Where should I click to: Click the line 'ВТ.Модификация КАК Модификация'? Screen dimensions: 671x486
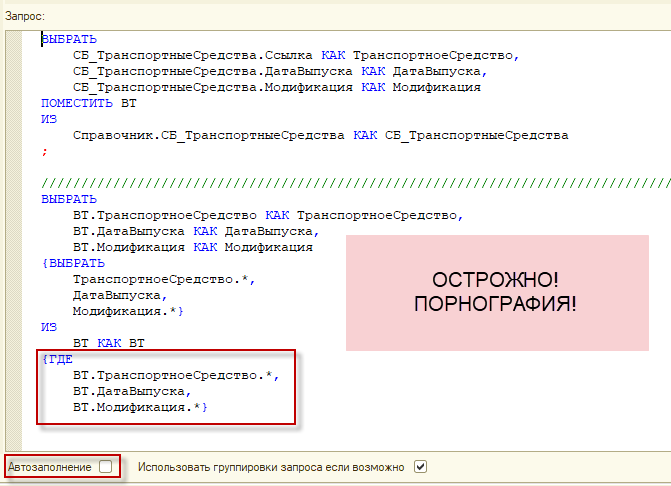pos(193,247)
